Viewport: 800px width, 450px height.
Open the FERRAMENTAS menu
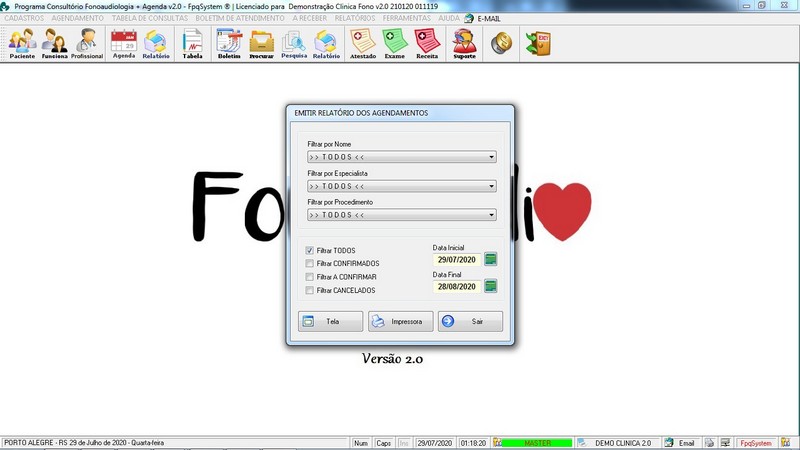(407, 18)
